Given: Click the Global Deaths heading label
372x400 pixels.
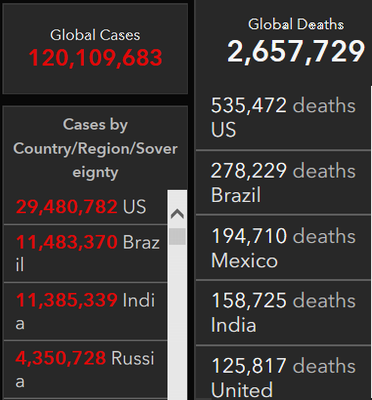Looking at the screenshot, I should click(296, 24).
